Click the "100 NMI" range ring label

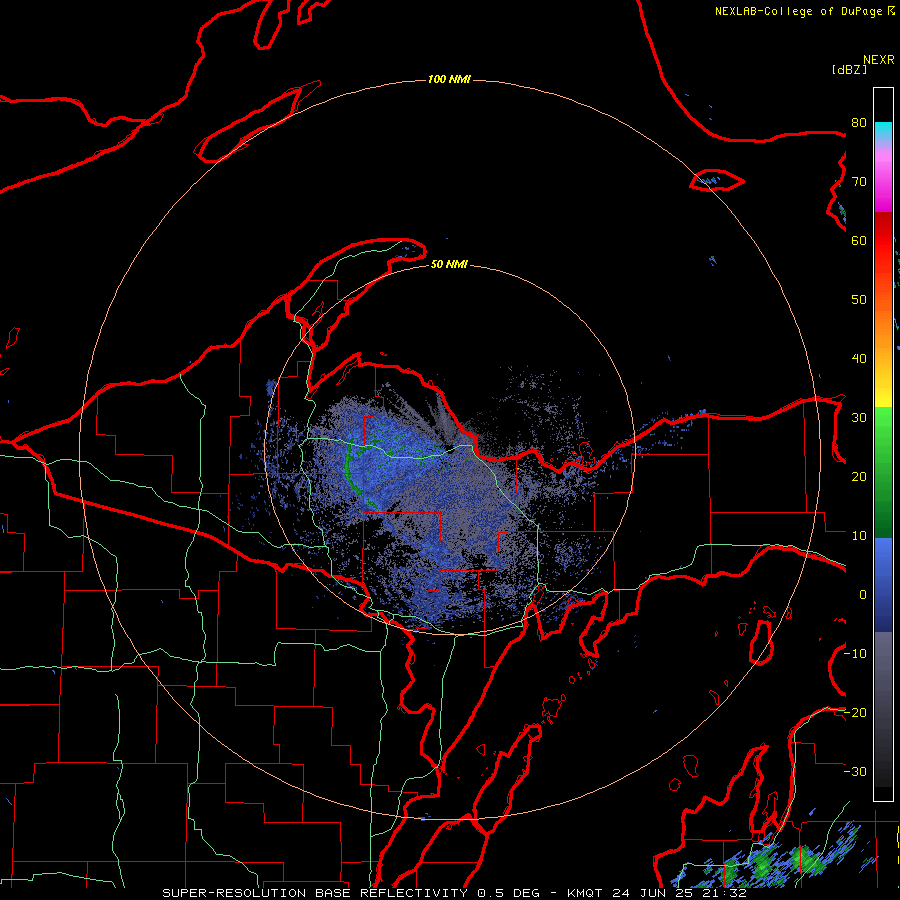449,79
